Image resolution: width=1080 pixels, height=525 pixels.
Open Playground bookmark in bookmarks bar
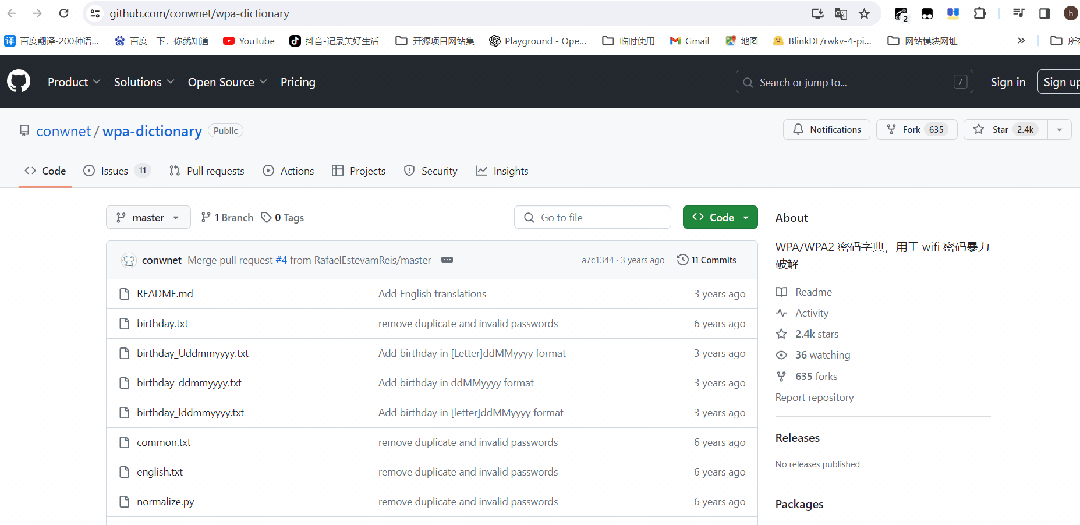click(x=538, y=41)
